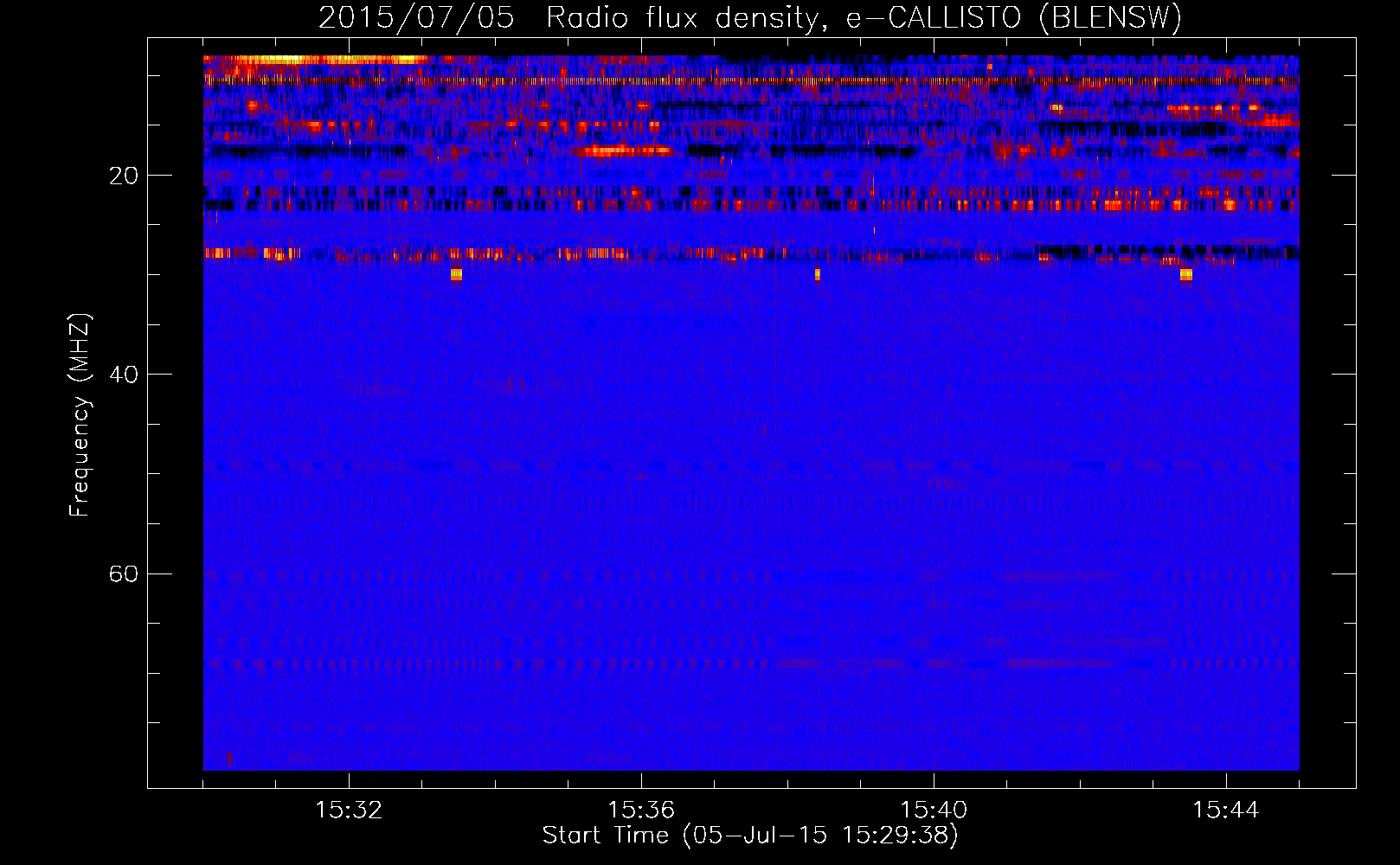Select the "40" frequency tick label
The image size is (1400, 865).
pos(123,375)
